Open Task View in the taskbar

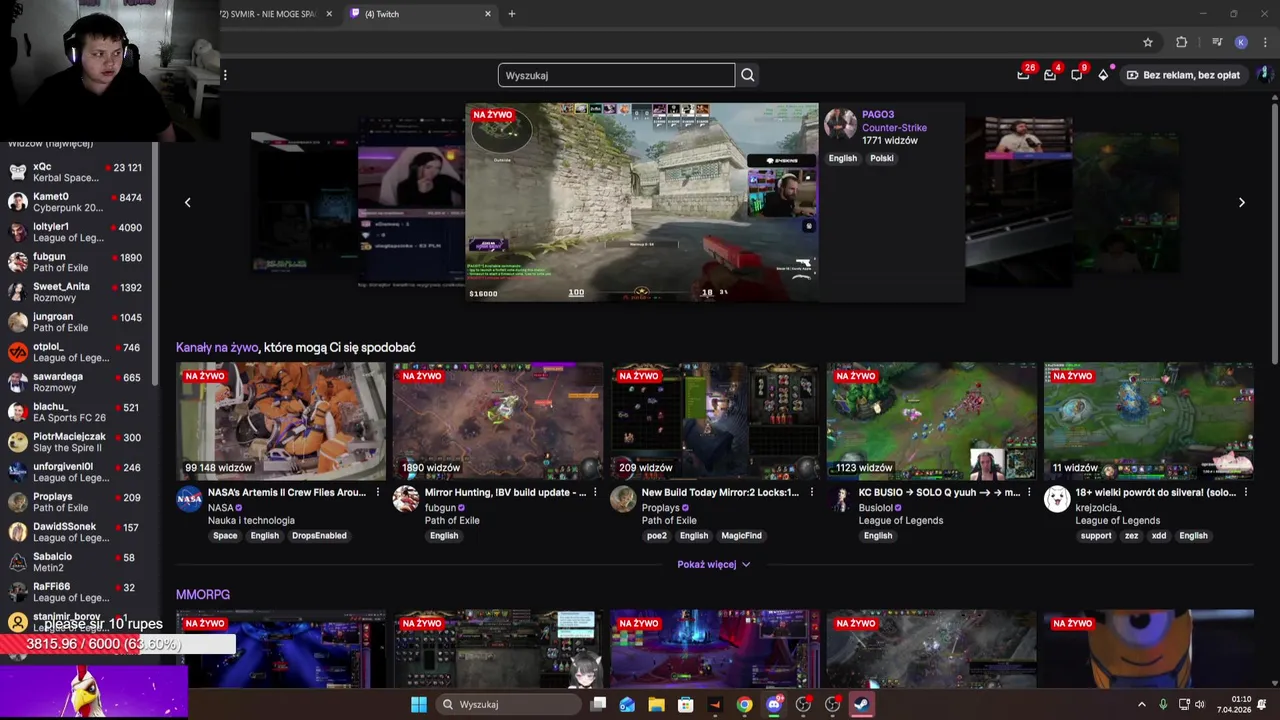[x=598, y=704]
